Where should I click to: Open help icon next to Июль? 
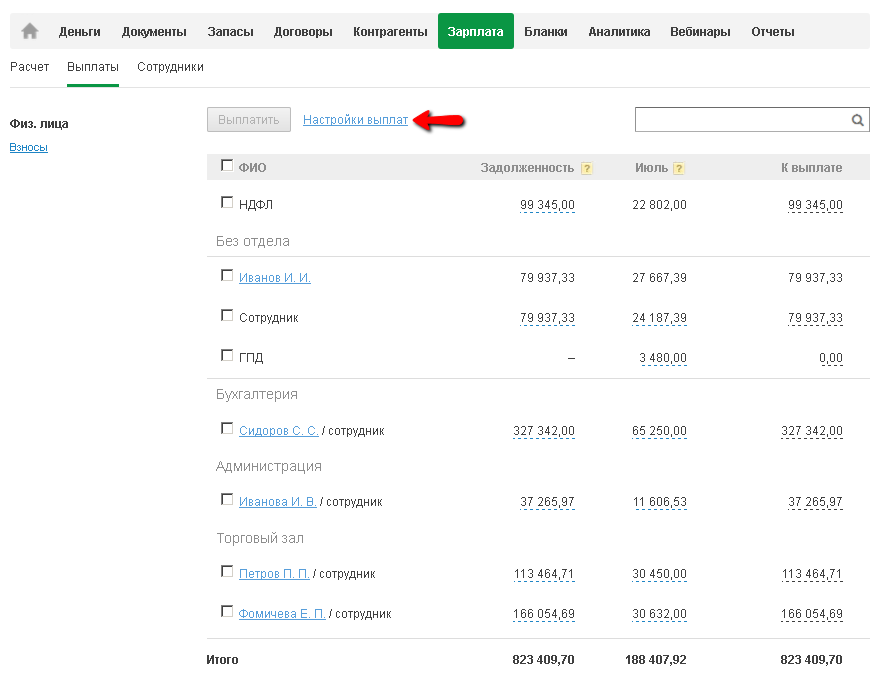click(679, 169)
